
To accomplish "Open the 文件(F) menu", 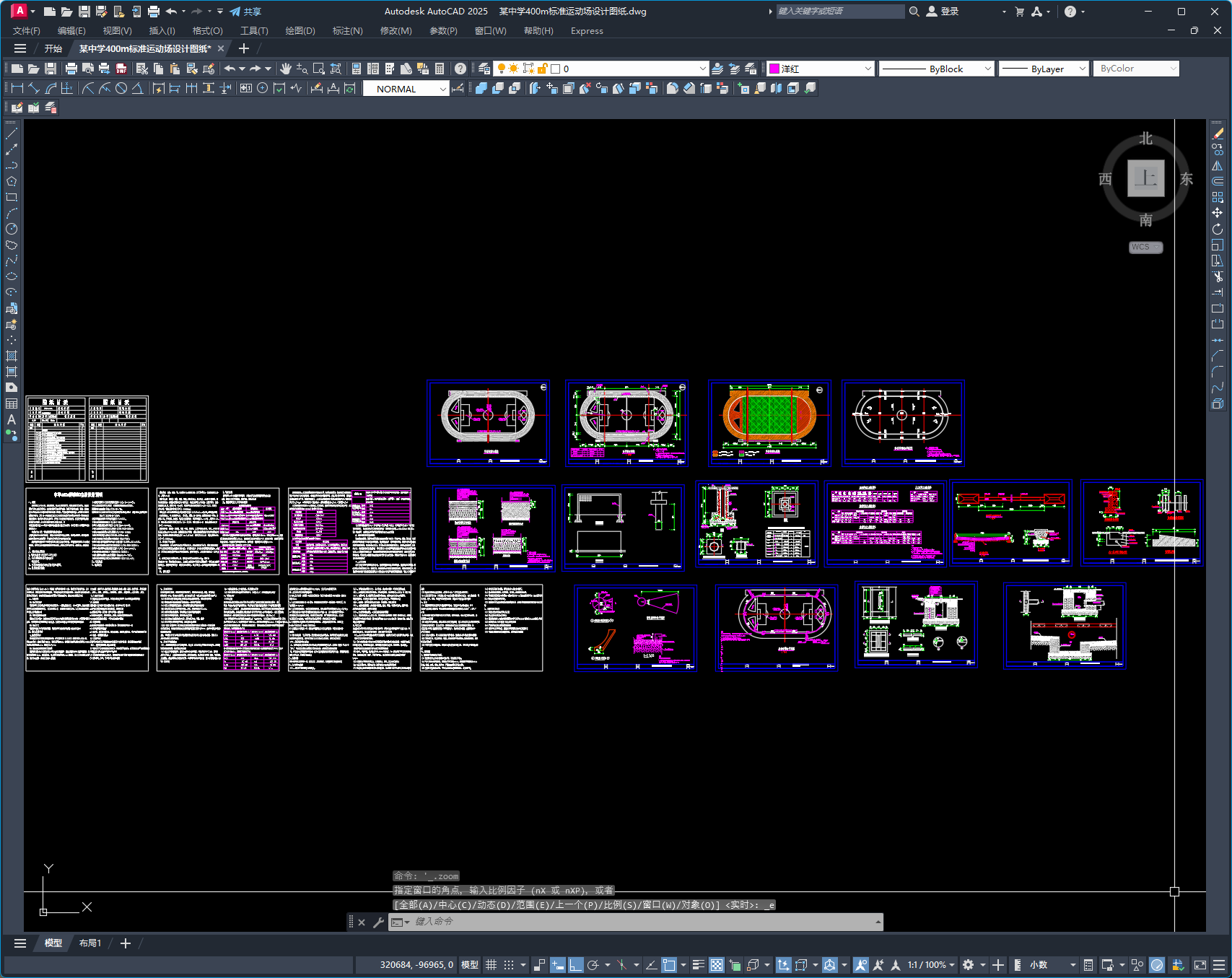I will (27, 30).
